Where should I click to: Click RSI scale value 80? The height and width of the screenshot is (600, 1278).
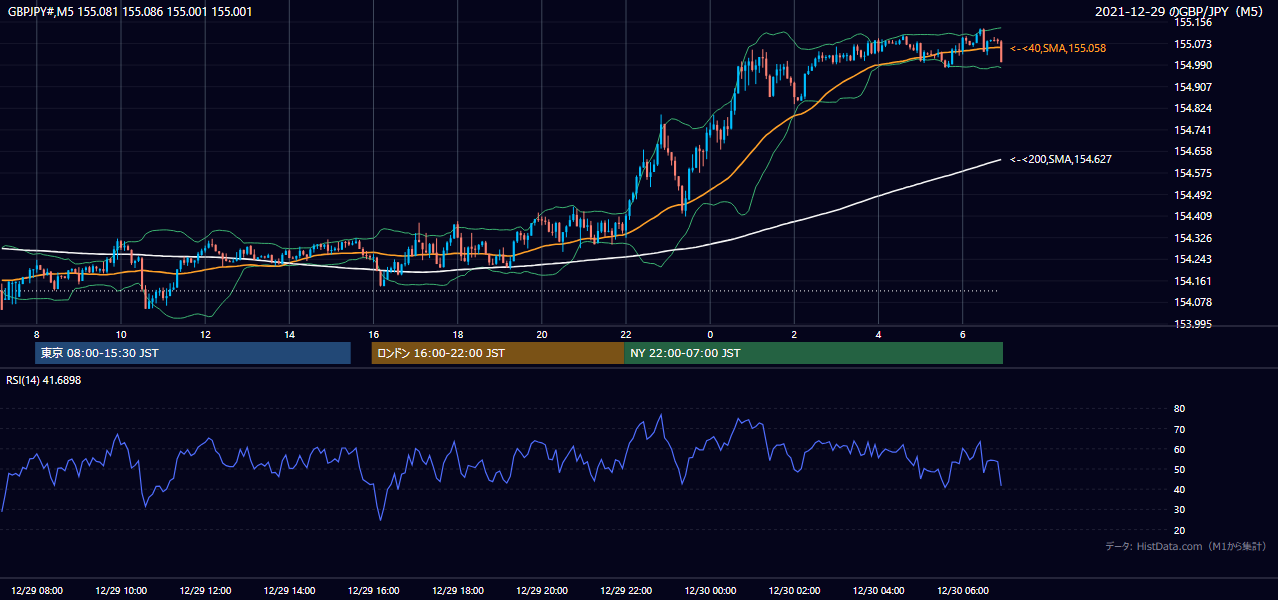[x=1180, y=409]
